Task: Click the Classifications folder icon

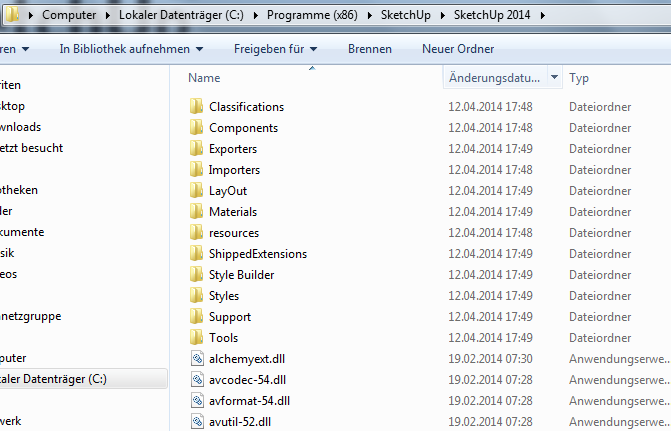Action: pyautogui.click(x=196, y=107)
